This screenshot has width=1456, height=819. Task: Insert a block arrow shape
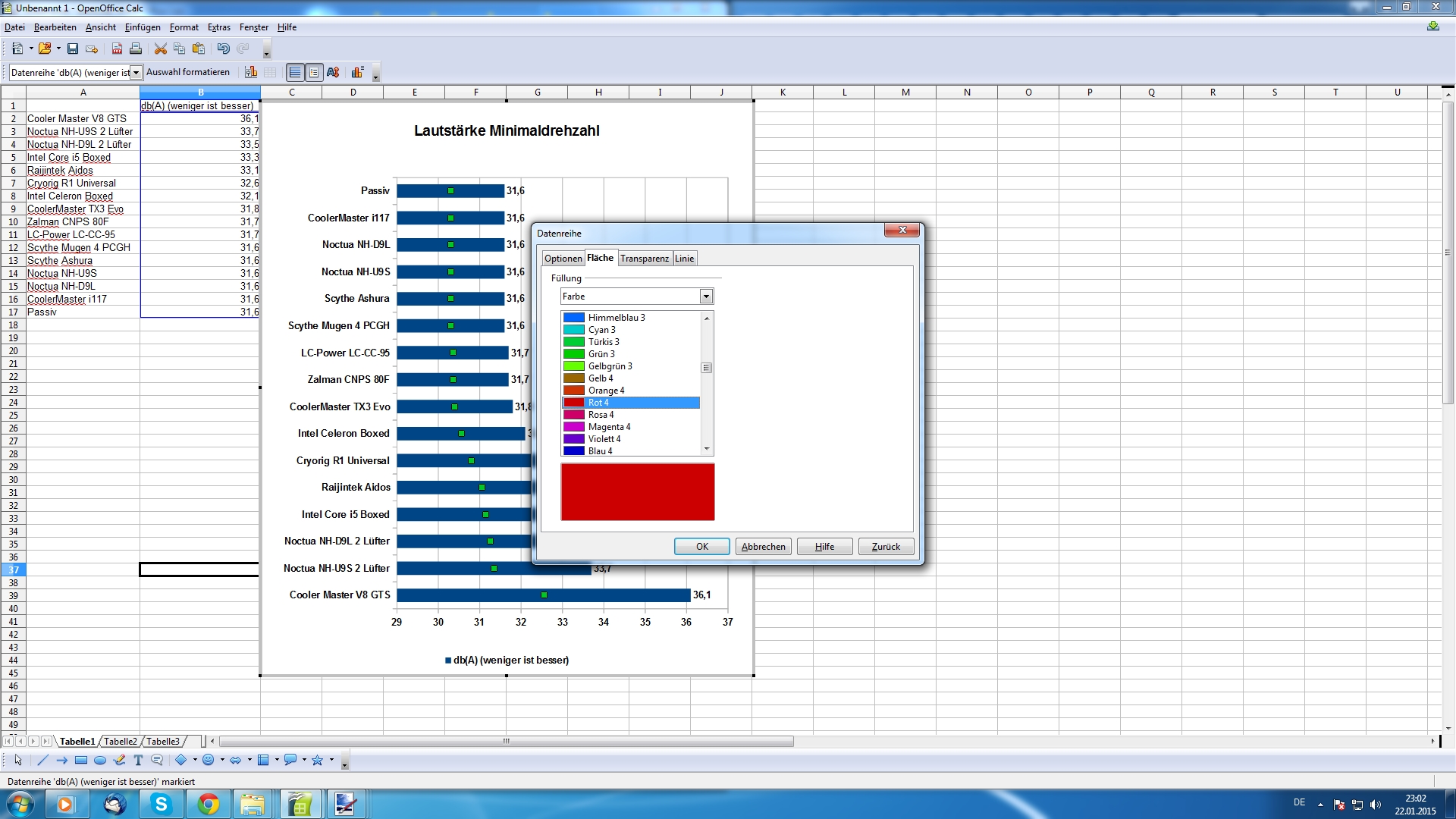click(236, 760)
